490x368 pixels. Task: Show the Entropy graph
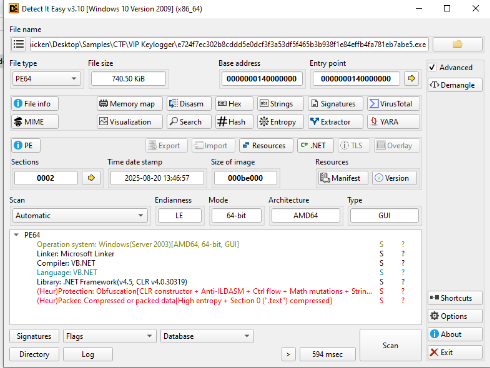point(280,122)
